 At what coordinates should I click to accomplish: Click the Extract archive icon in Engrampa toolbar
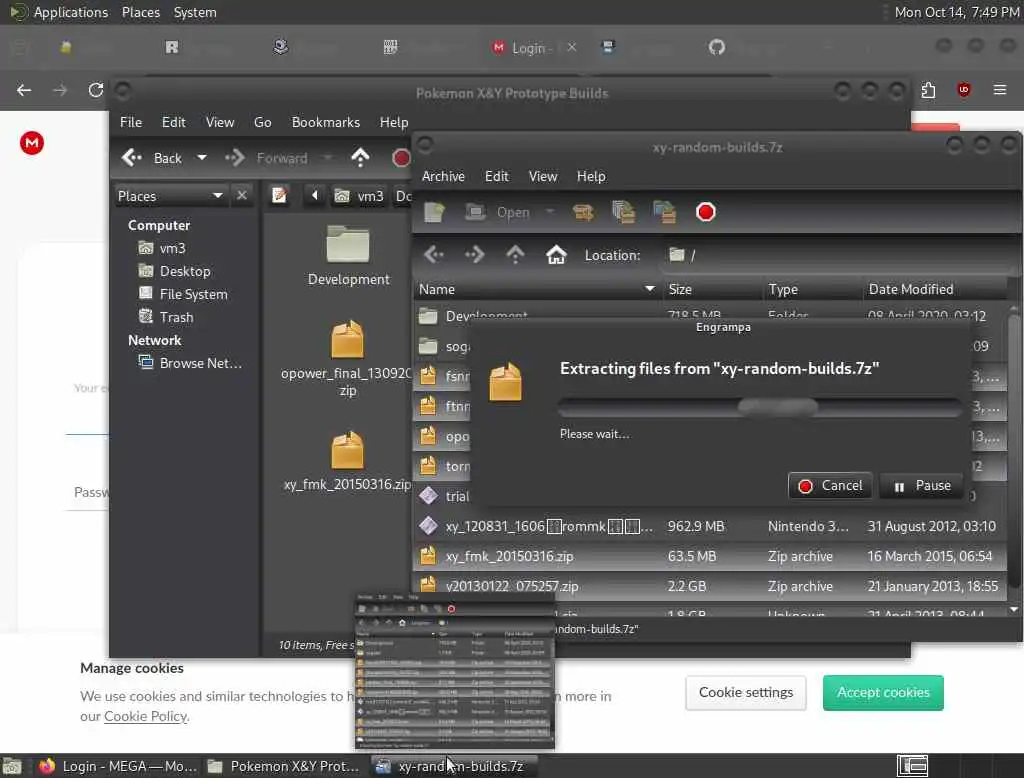pyautogui.click(x=583, y=212)
